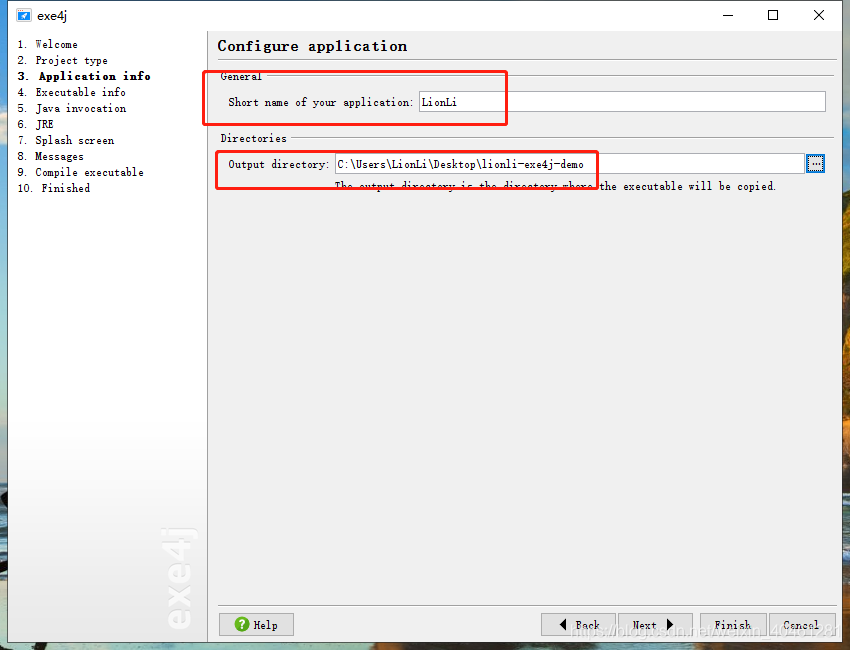Screen dimensions: 850x650
Task: Click the output directory browse icon
Action: click(x=815, y=163)
